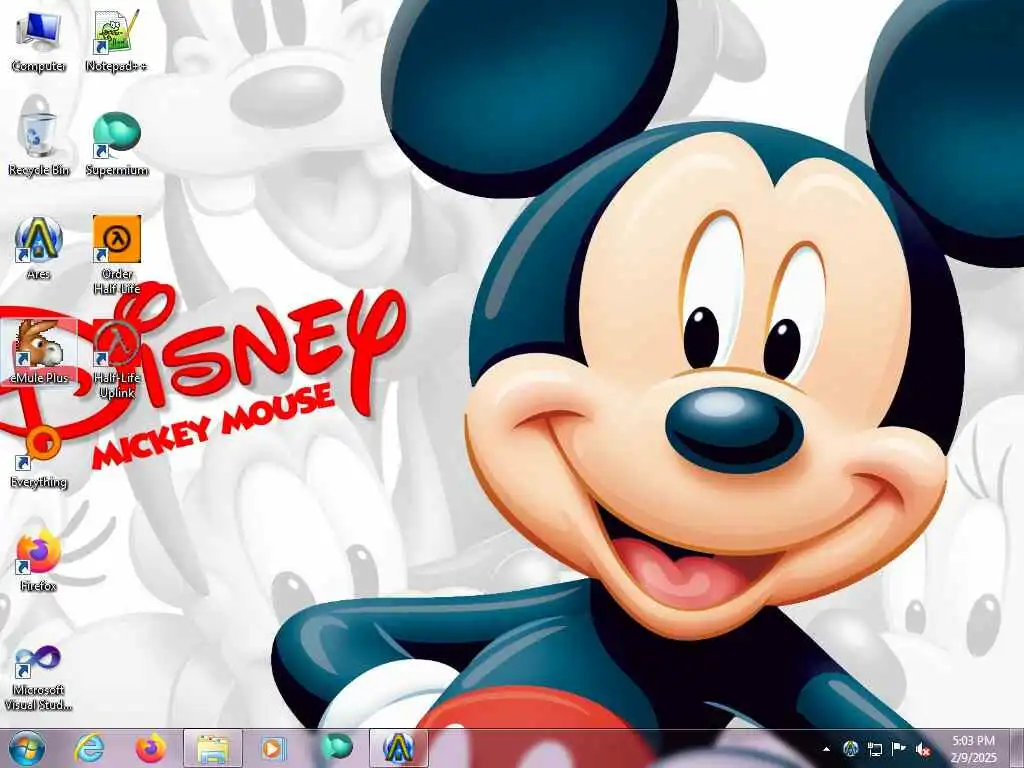The width and height of the screenshot is (1024, 768).
Task: Launch Internet Explorer from the taskbar
Action: (x=89, y=748)
